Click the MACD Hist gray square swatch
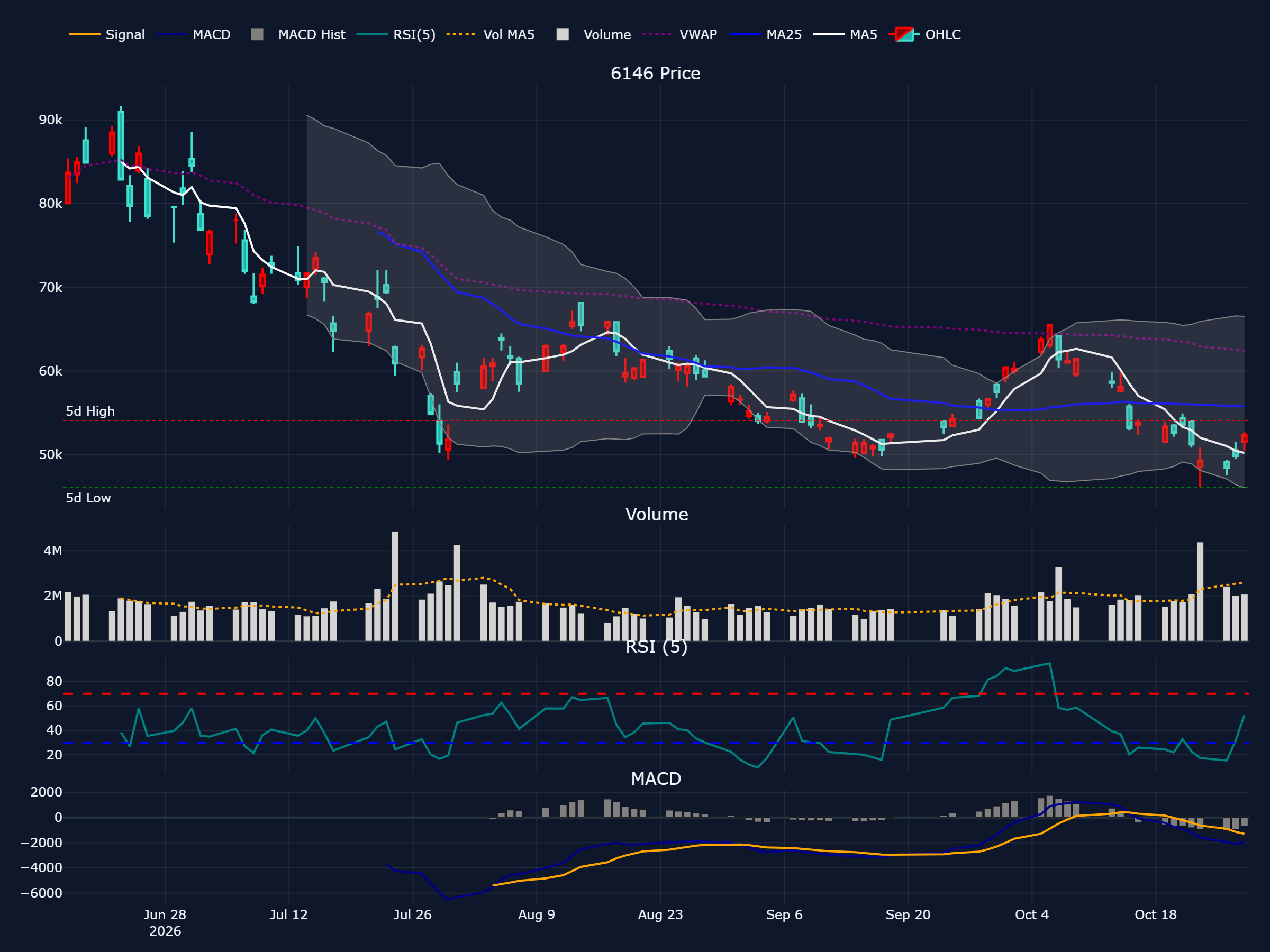1270x952 pixels. point(257,34)
